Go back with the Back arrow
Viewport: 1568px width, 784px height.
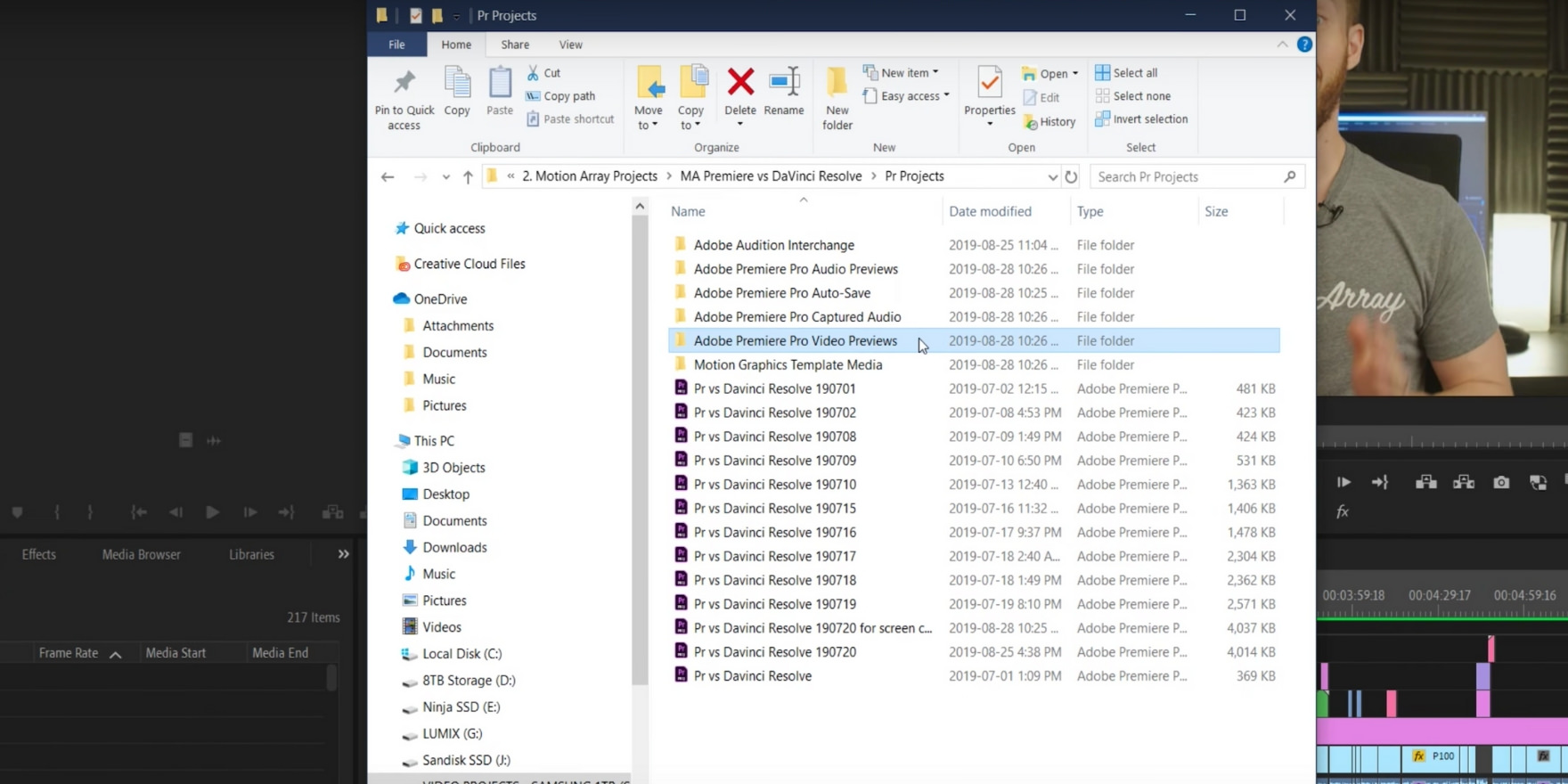point(388,176)
